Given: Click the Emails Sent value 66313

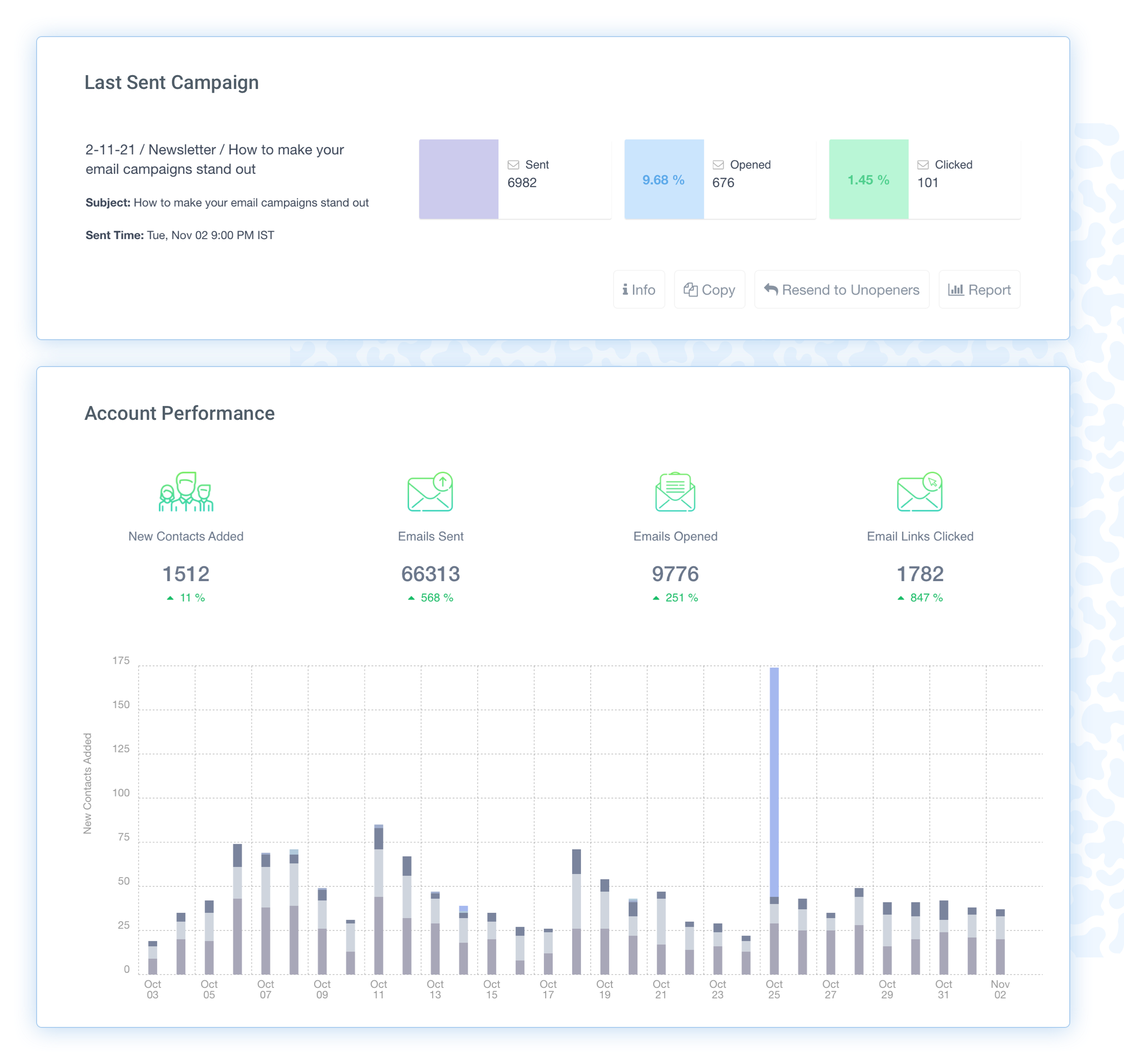Looking at the screenshot, I should tap(430, 574).
